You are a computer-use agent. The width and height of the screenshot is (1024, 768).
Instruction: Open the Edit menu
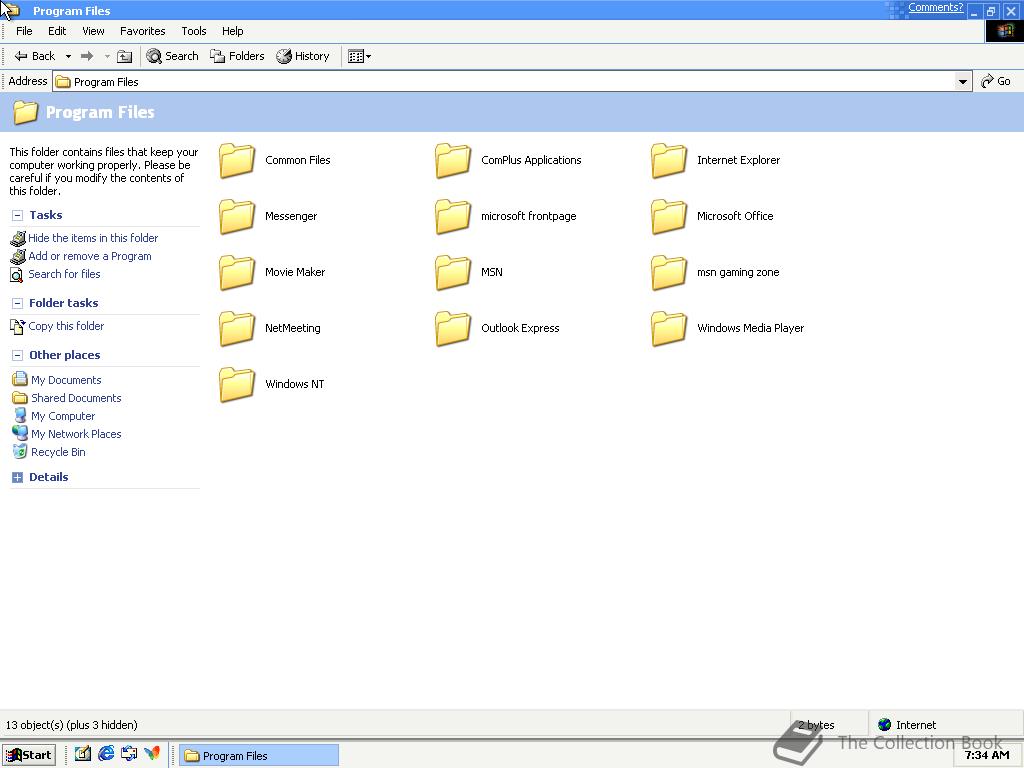click(x=57, y=31)
